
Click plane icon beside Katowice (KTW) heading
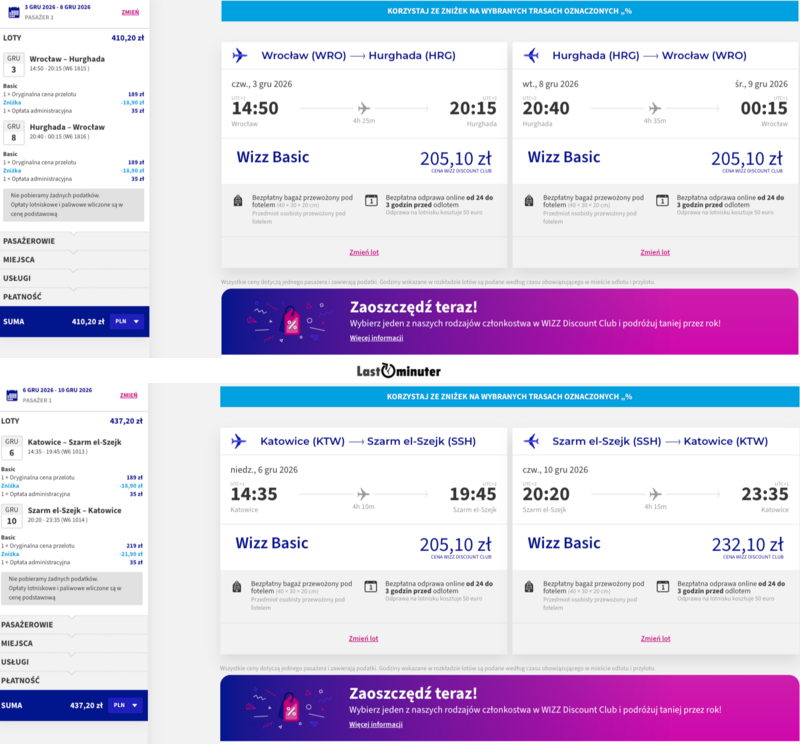(x=239, y=441)
